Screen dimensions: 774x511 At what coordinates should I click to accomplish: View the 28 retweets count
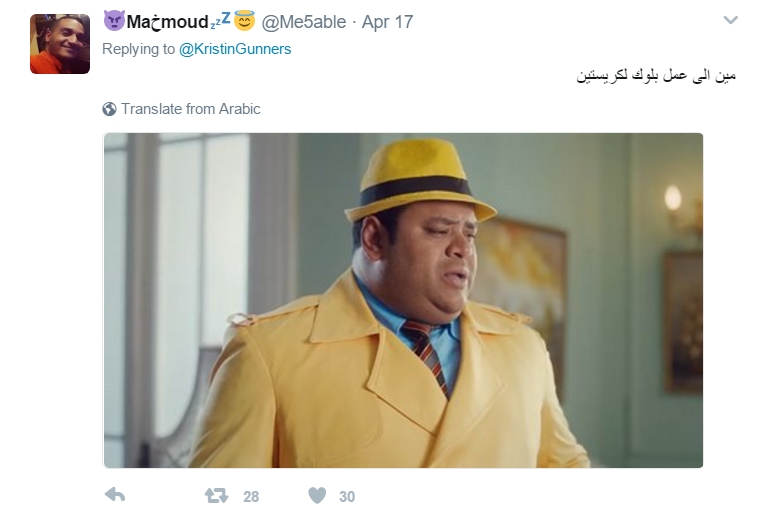[251, 496]
